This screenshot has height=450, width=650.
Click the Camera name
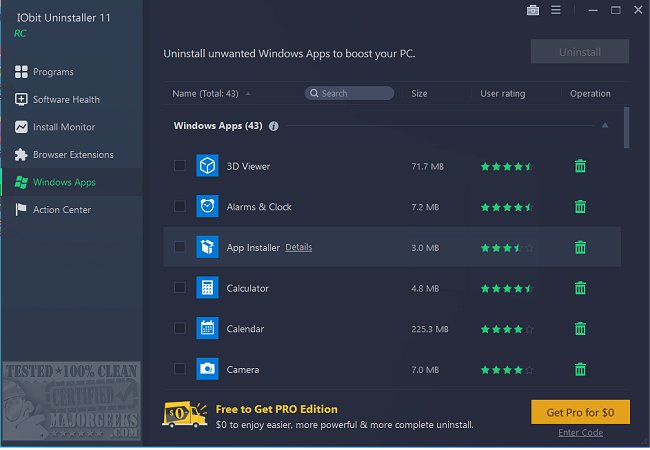[243, 369]
